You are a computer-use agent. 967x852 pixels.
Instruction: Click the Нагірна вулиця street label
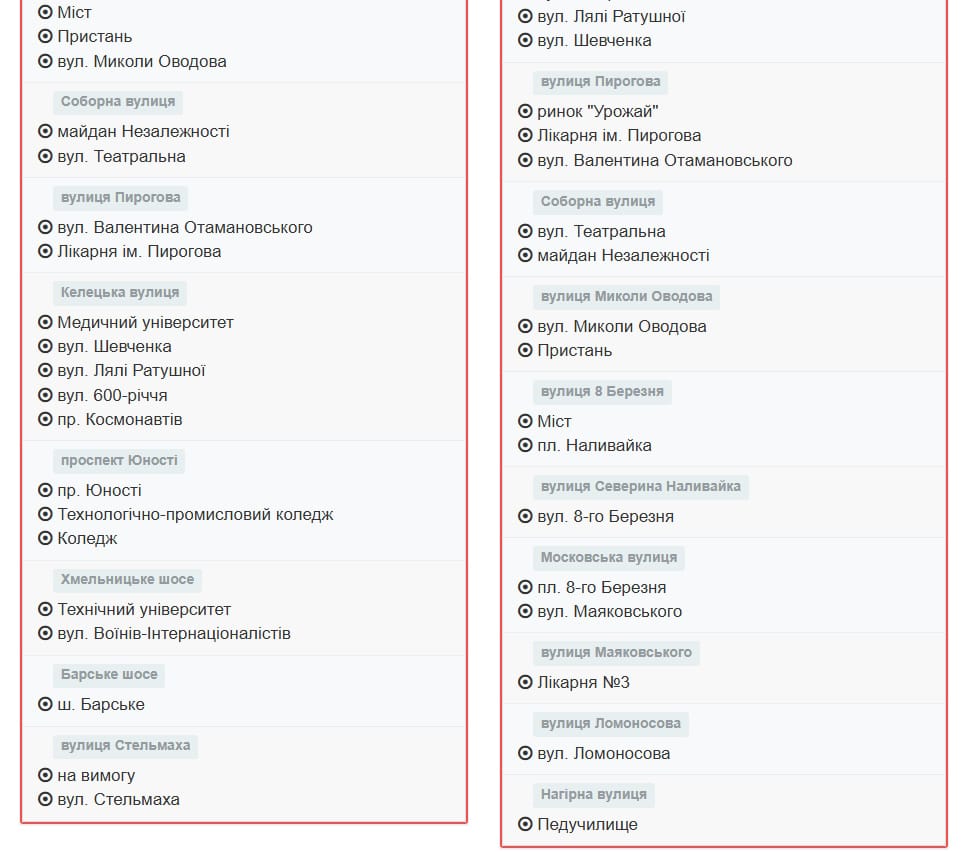click(x=593, y=794)
